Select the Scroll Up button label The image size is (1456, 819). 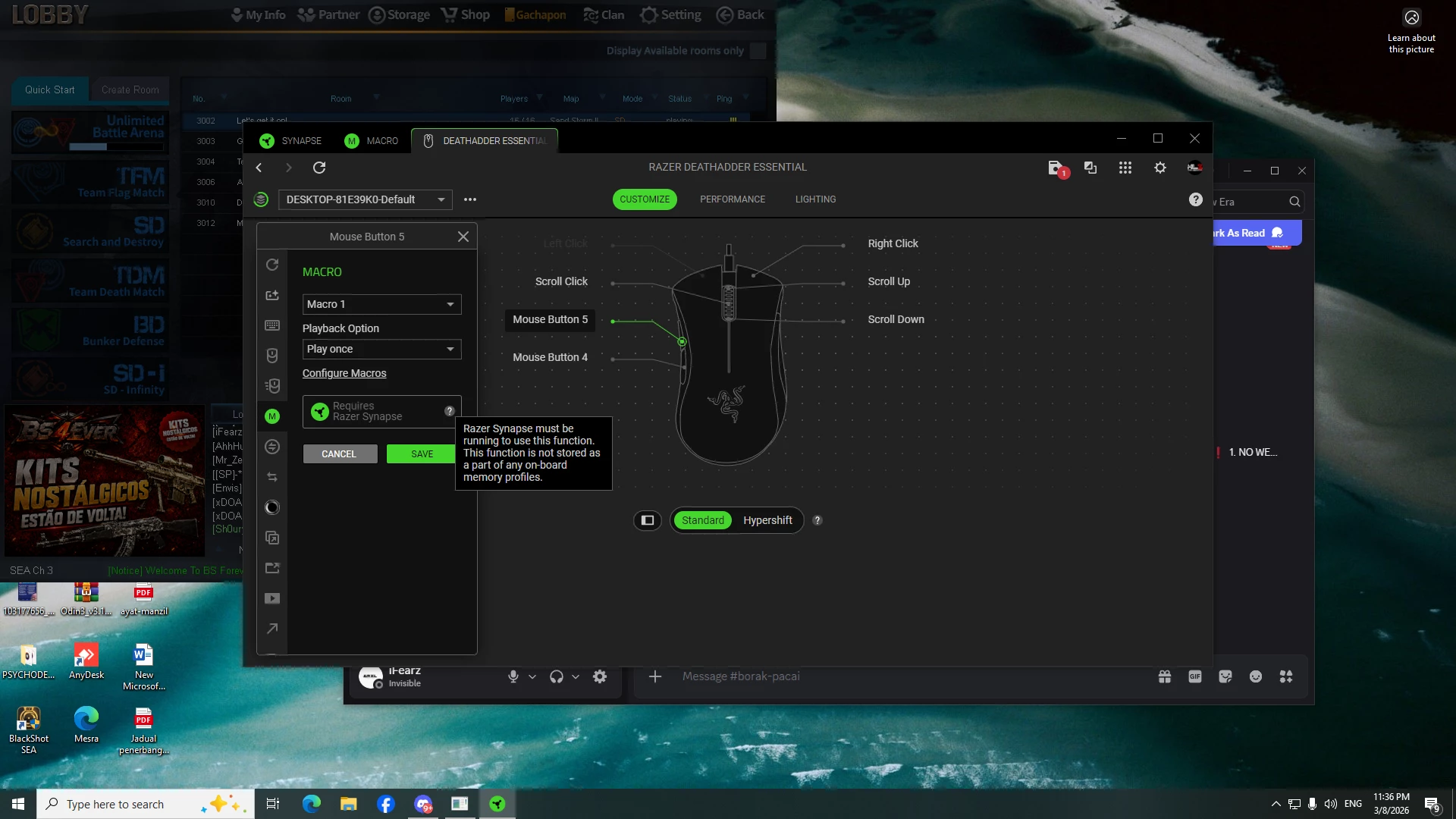(x=889, y=281)
